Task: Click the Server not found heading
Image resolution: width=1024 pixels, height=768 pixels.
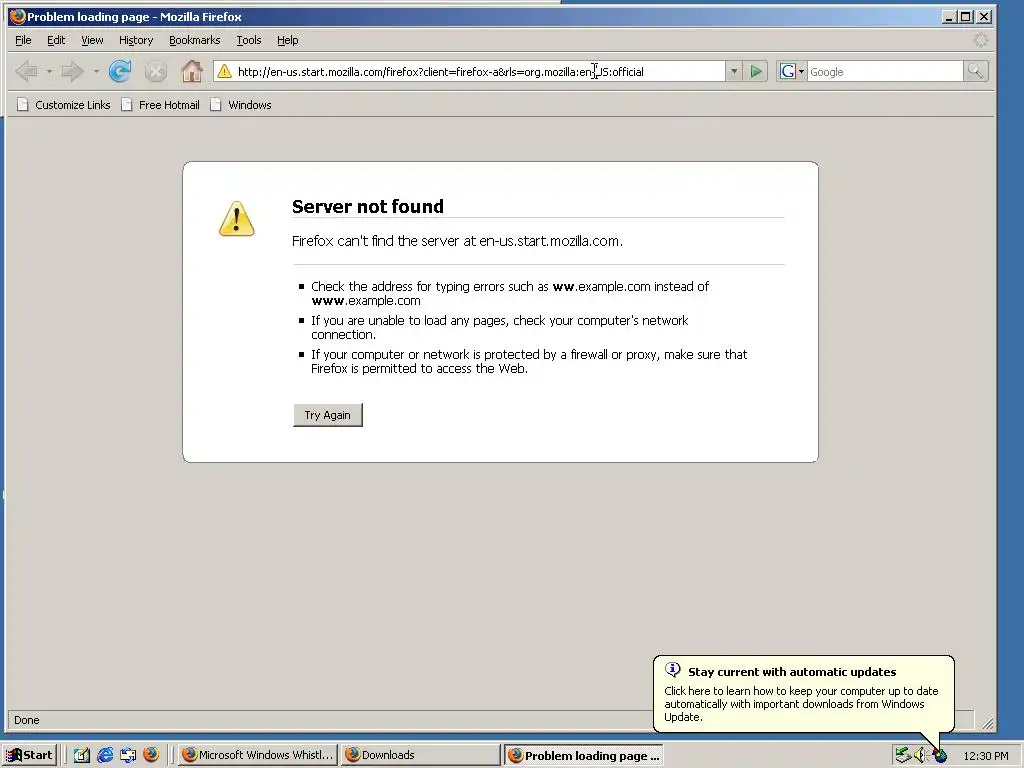Action: coord(368,206)
